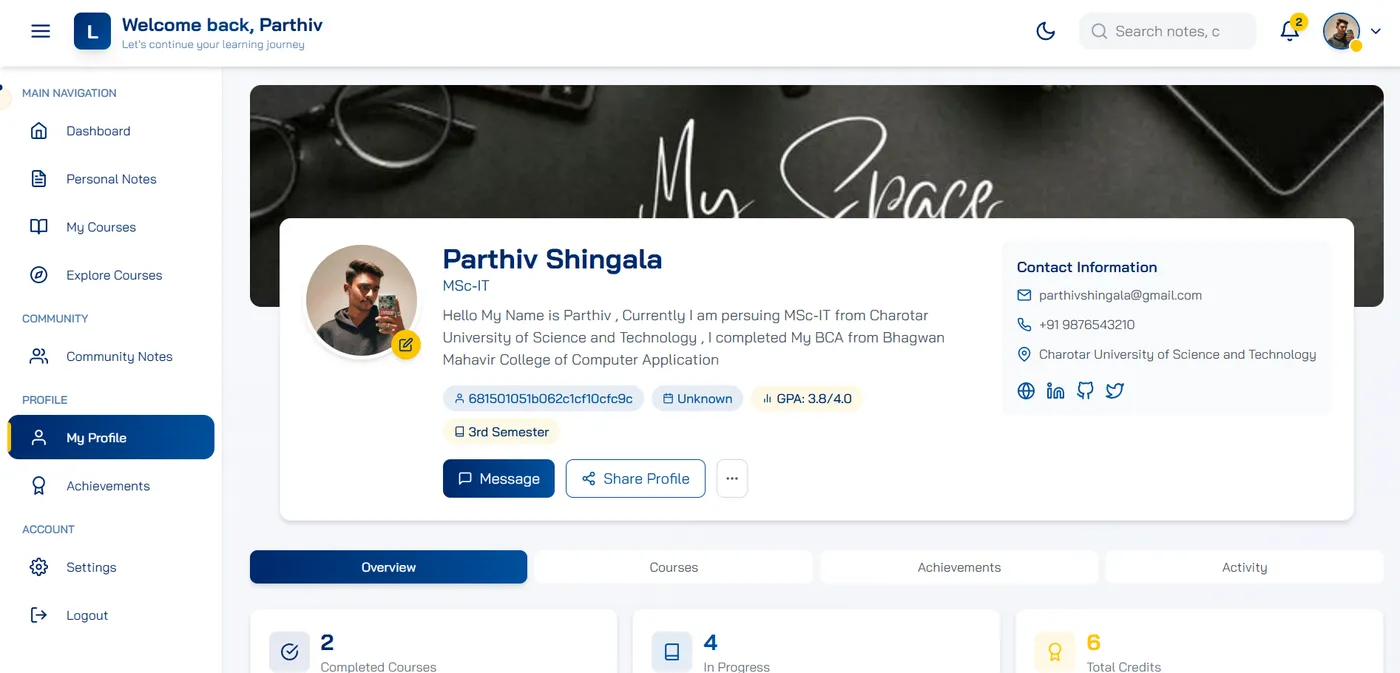
Task: Click the MSc-IT subtitle
Action: 466,285
